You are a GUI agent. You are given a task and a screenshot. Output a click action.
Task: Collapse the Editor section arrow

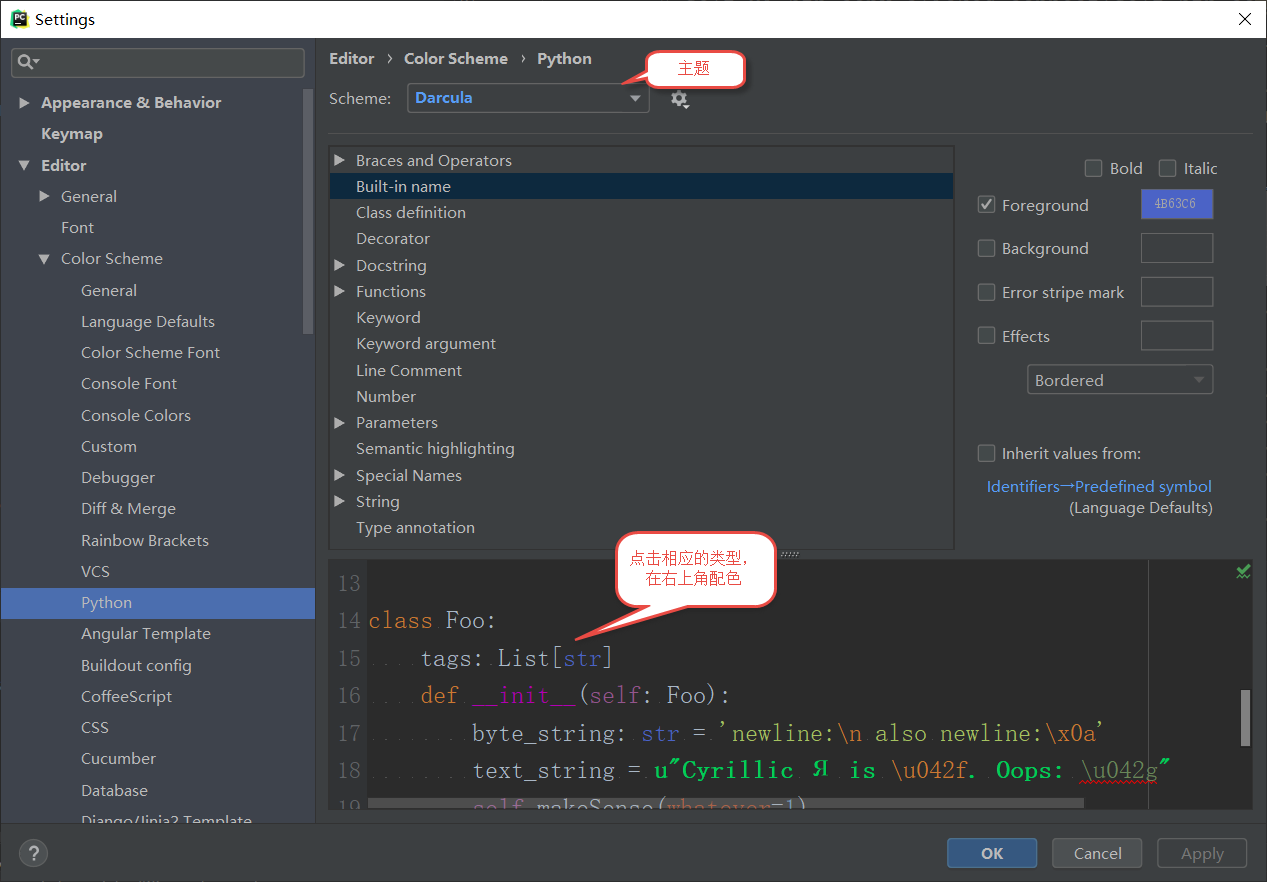(24, 165)
